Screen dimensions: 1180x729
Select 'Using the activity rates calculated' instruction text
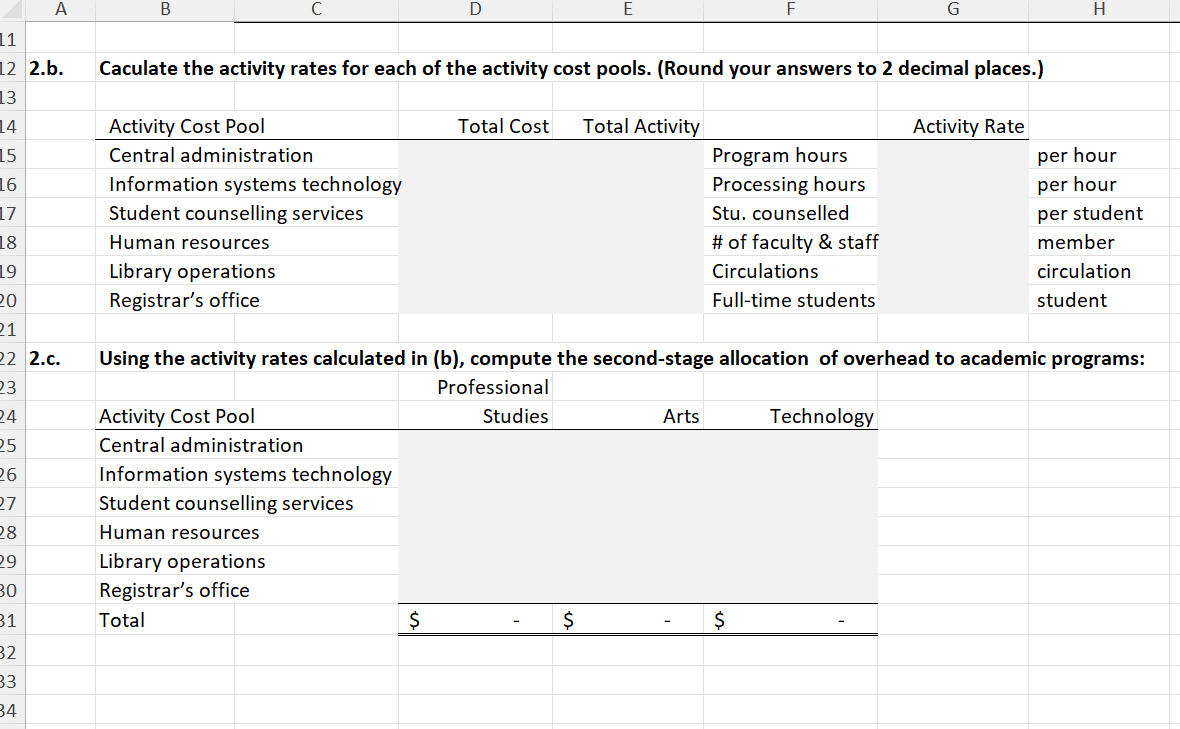point(622,358)
